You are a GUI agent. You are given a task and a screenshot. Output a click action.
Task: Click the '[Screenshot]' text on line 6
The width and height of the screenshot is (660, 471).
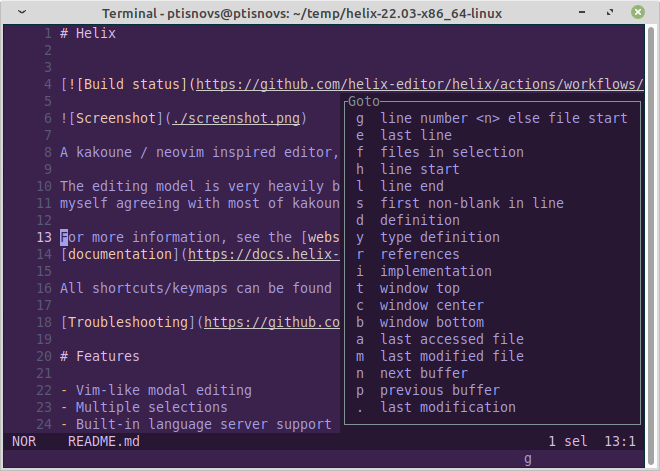pyautogui.click(x=116, y=118)
